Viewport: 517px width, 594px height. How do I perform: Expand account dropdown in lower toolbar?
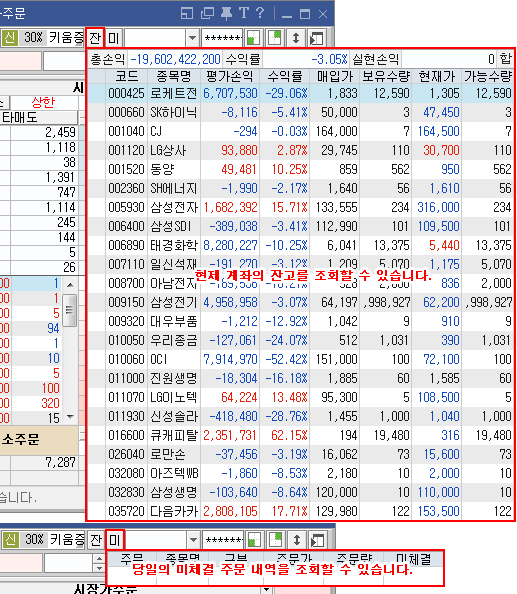193,539
